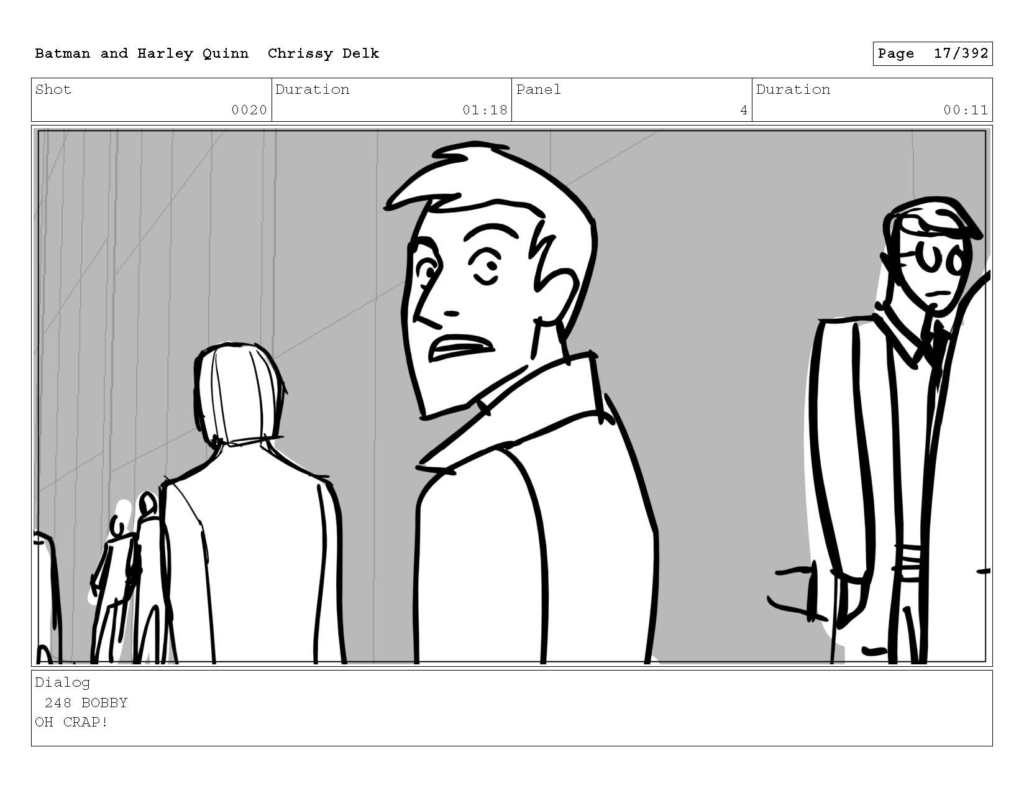1024x793 pixels.
Task: Click the storyboard panel drawing
Action: pyautogui.click(x=512, y=396)
